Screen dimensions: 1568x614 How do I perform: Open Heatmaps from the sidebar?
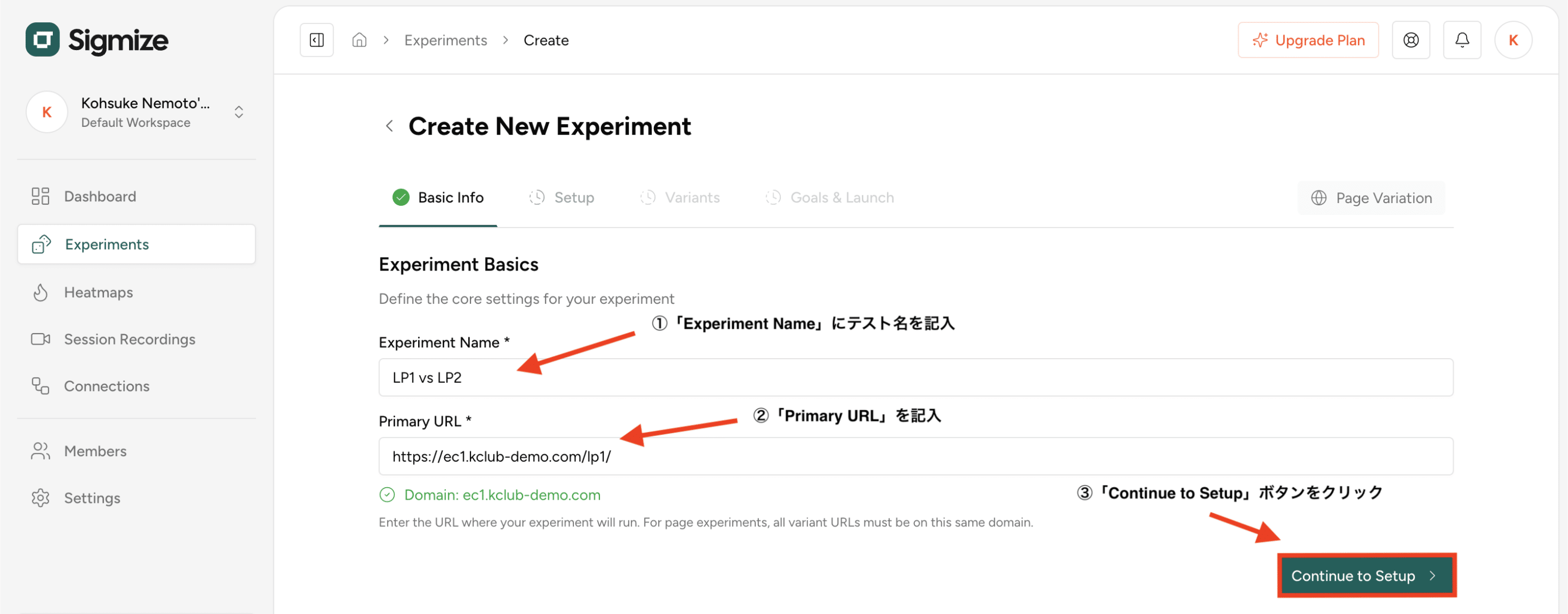point(98,292)
